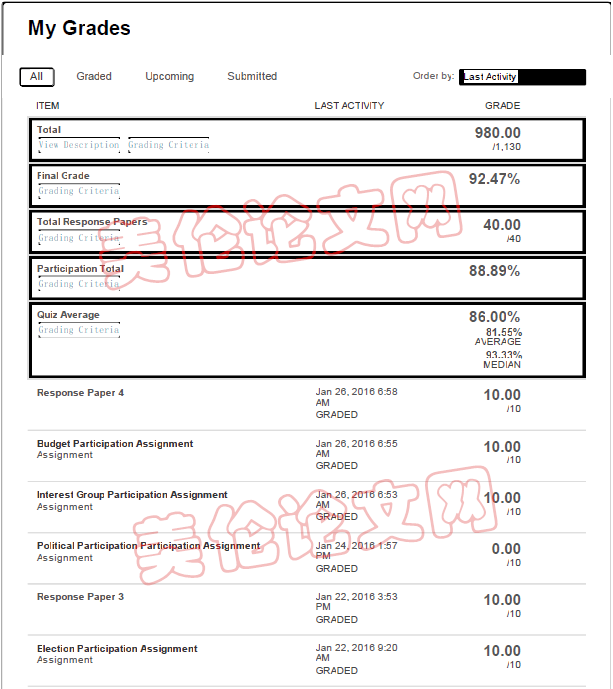Click the 86.00% quiz average value

tap(494, 317)
